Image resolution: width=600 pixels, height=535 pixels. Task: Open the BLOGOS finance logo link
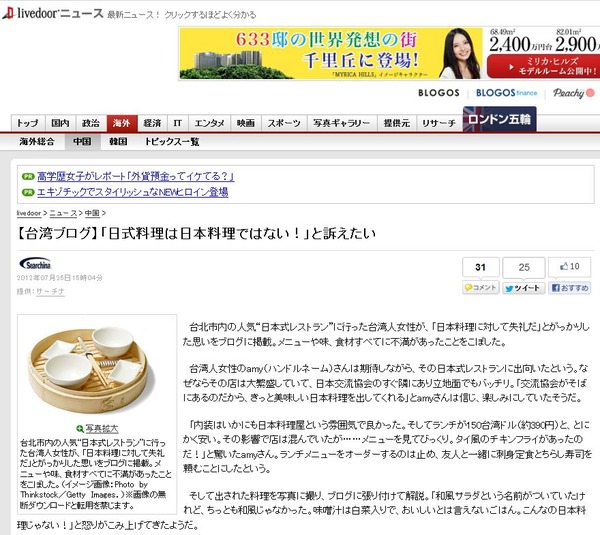pyautogui.click(x=506, y=93)
